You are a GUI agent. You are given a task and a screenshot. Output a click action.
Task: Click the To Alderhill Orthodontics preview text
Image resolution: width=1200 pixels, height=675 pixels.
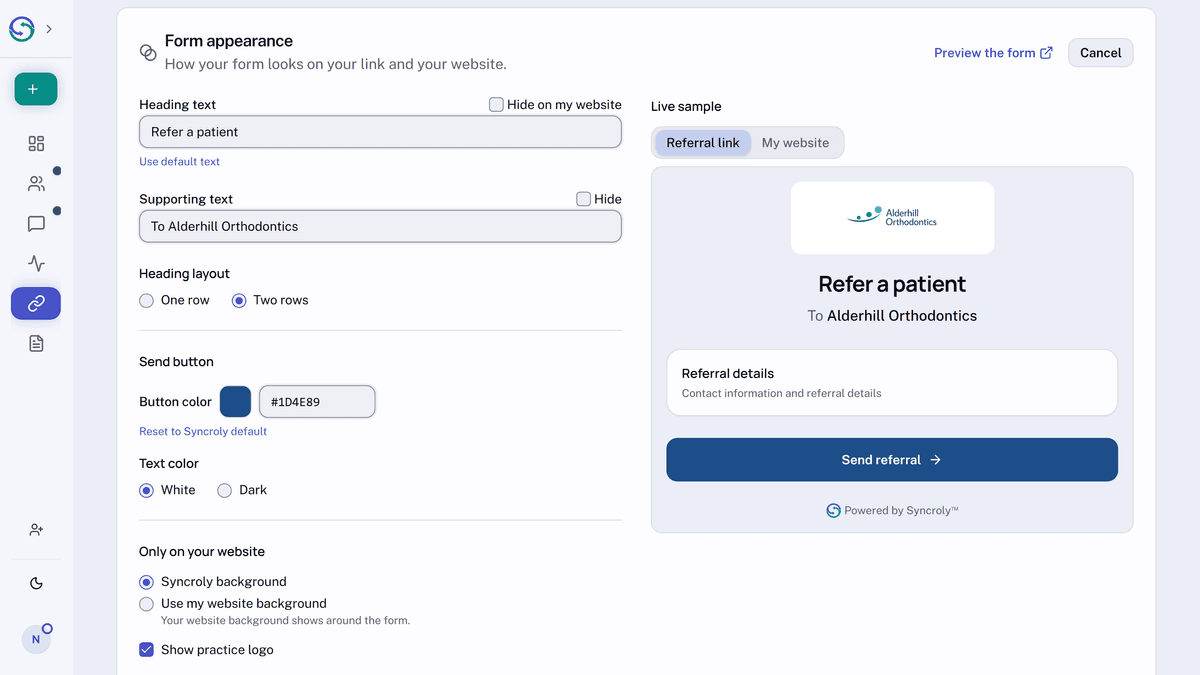[892, 316]
